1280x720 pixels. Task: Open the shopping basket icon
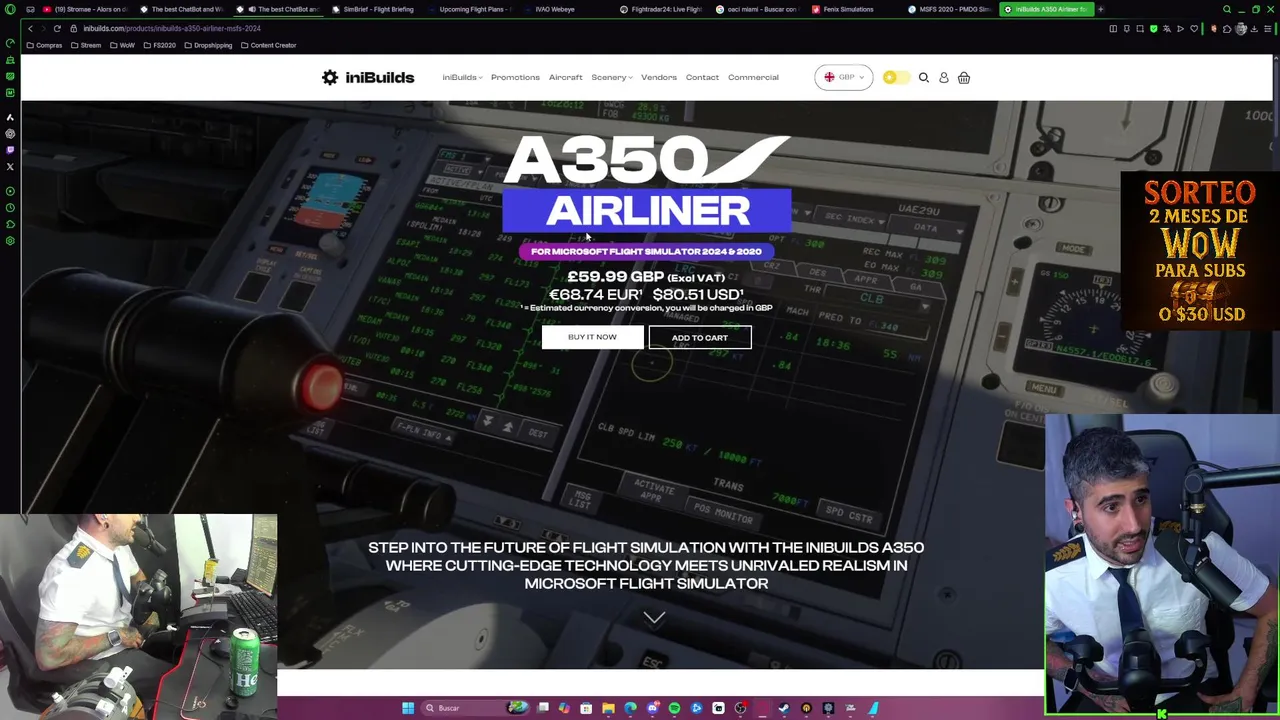(964, 77)
